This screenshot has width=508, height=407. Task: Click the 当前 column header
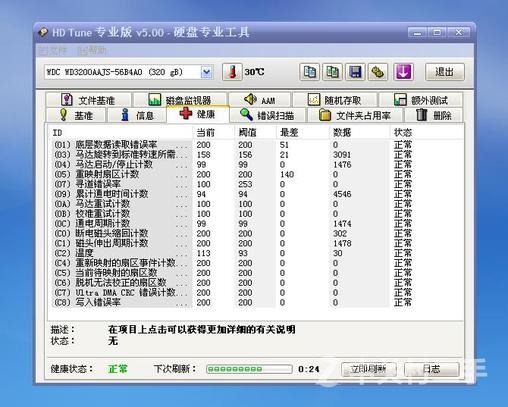(x=213, y=132)
